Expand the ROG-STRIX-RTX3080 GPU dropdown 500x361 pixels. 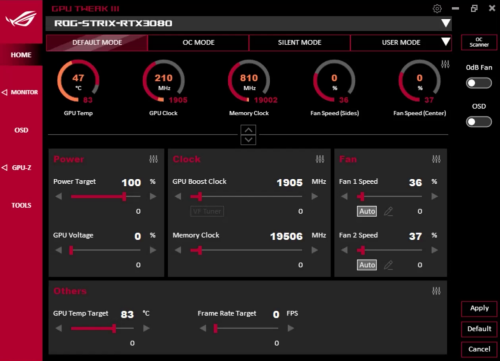tap(445, 23)
